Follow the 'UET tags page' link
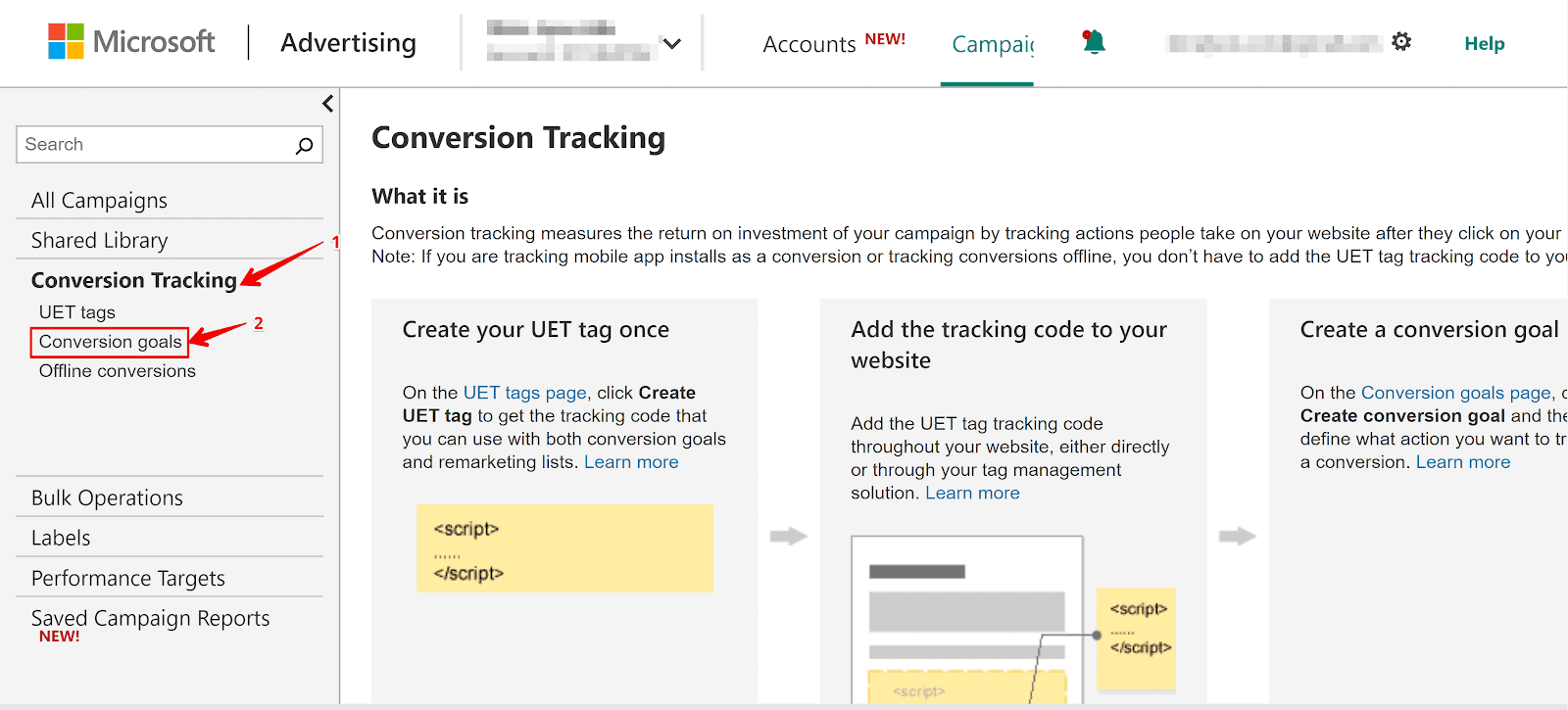1568x710 pixels. pos(525,393)
